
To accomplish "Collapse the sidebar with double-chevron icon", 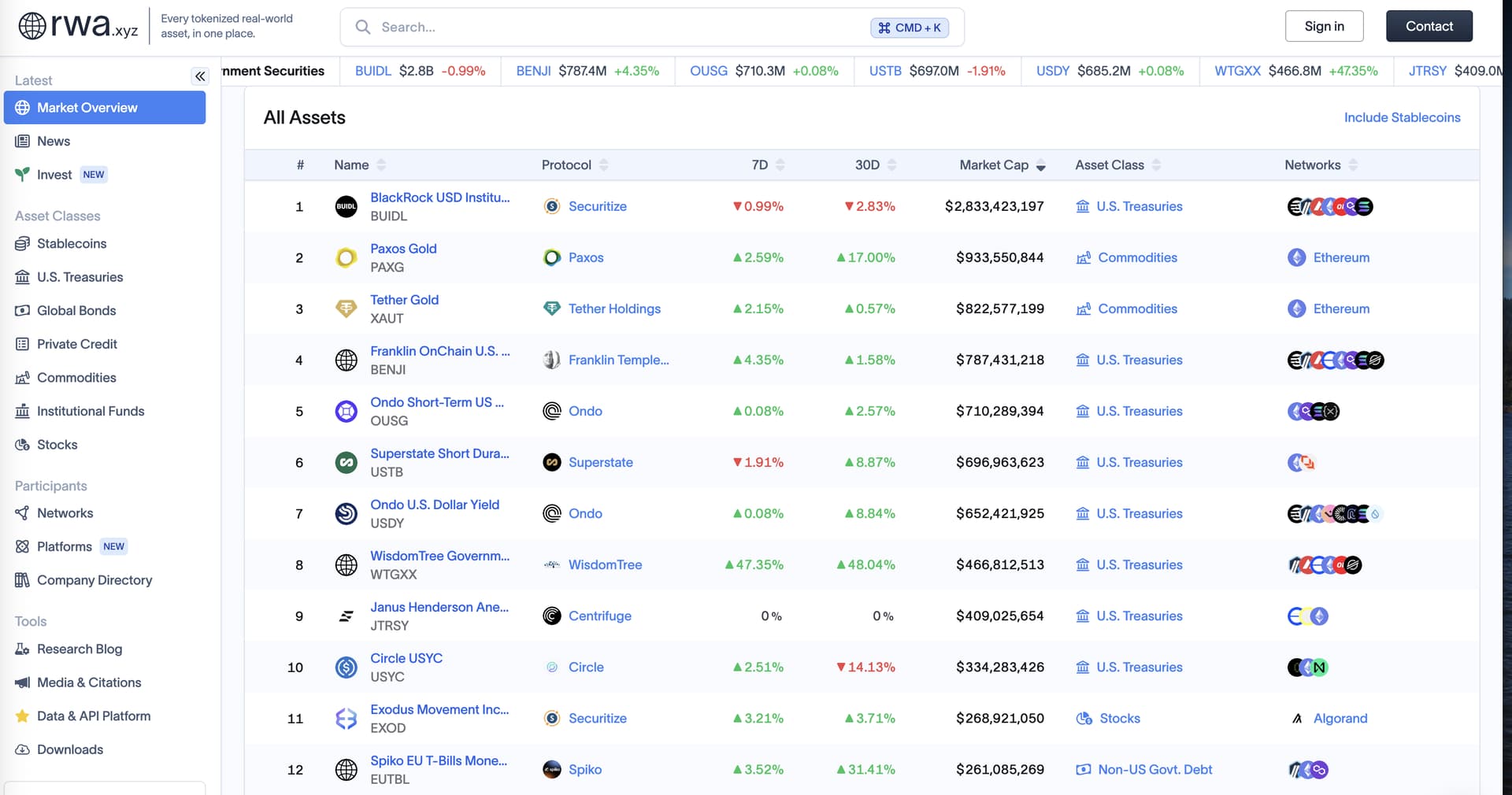I will (200, 76).
